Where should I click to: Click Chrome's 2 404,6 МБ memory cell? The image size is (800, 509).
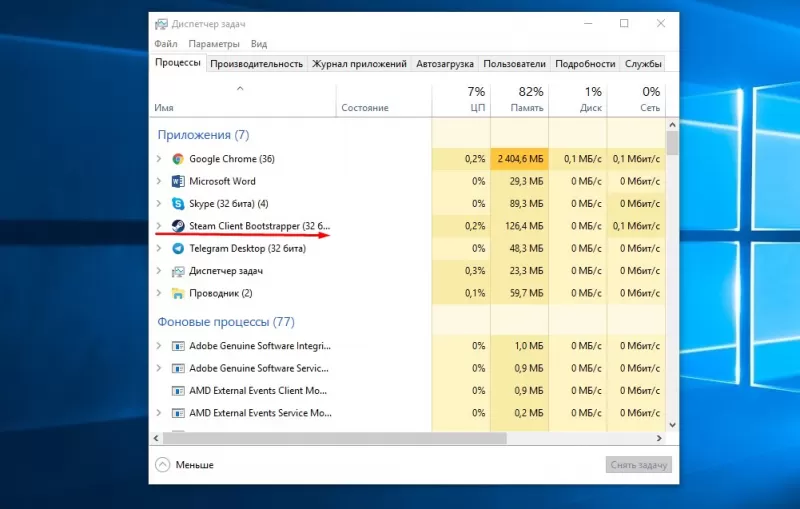pos(519,159)
